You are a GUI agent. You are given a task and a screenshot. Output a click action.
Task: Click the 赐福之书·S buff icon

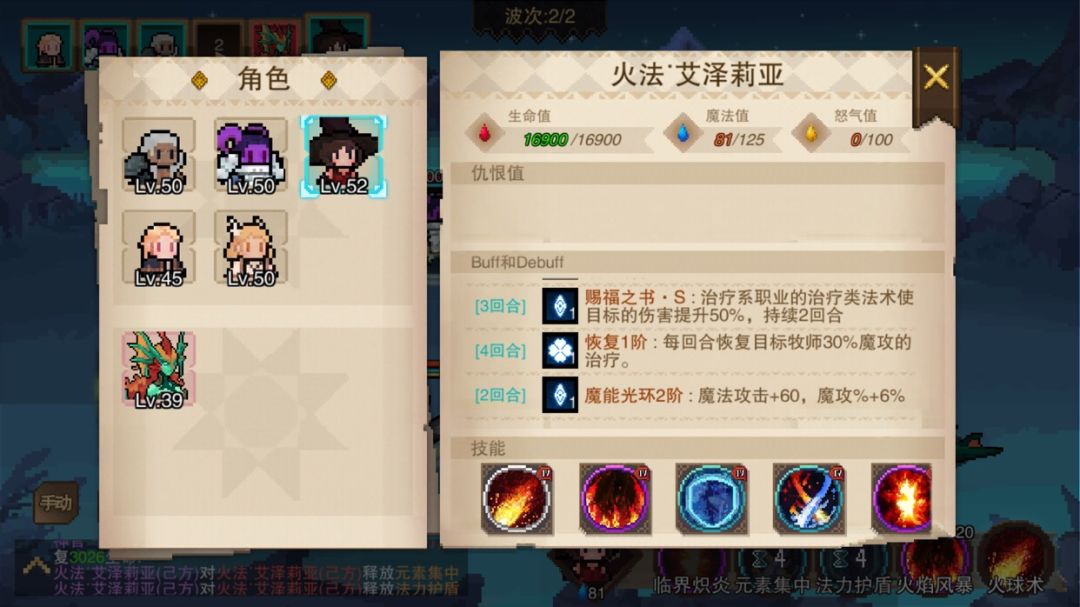560,306
